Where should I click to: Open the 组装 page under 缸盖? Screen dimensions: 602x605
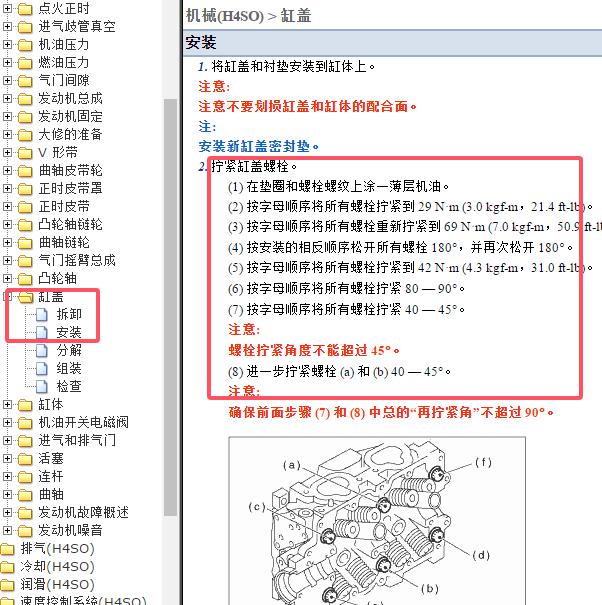coord(69,368)
